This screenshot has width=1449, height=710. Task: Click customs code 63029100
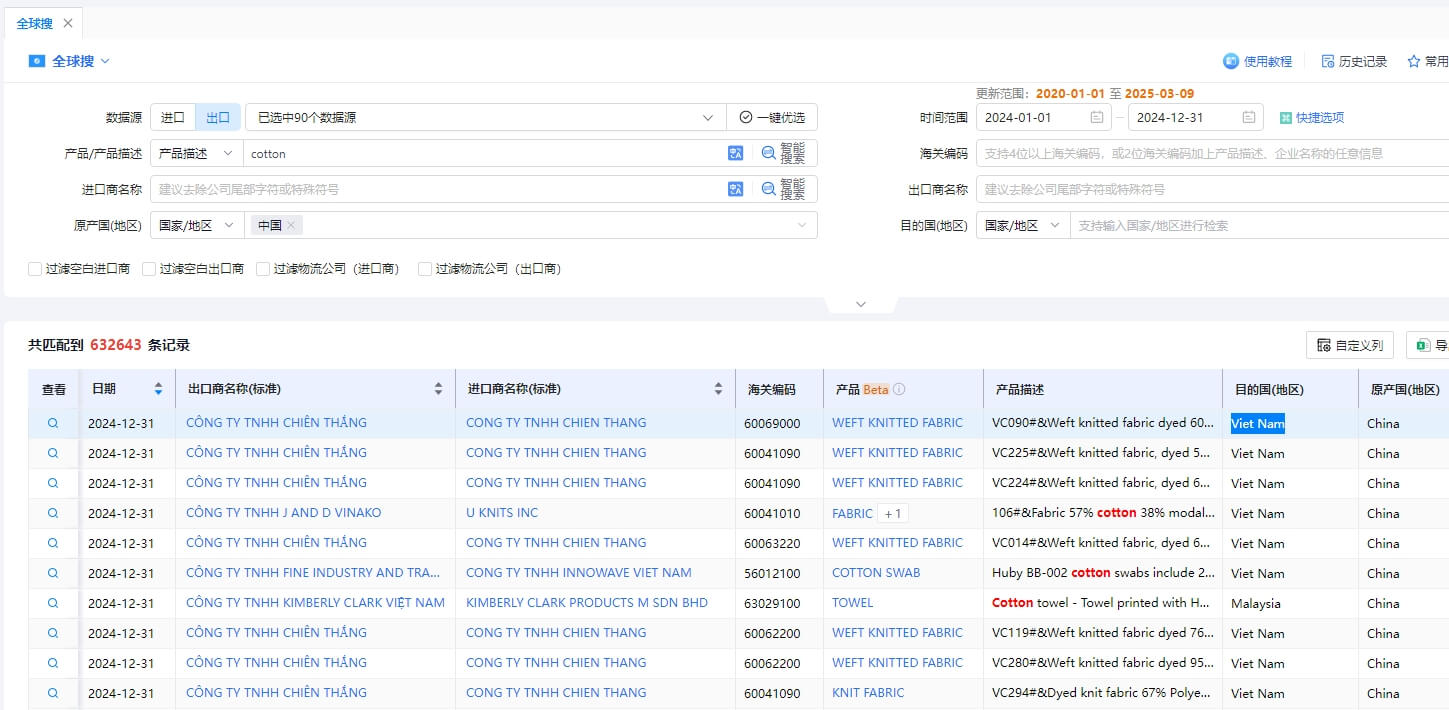coord(772,603)
